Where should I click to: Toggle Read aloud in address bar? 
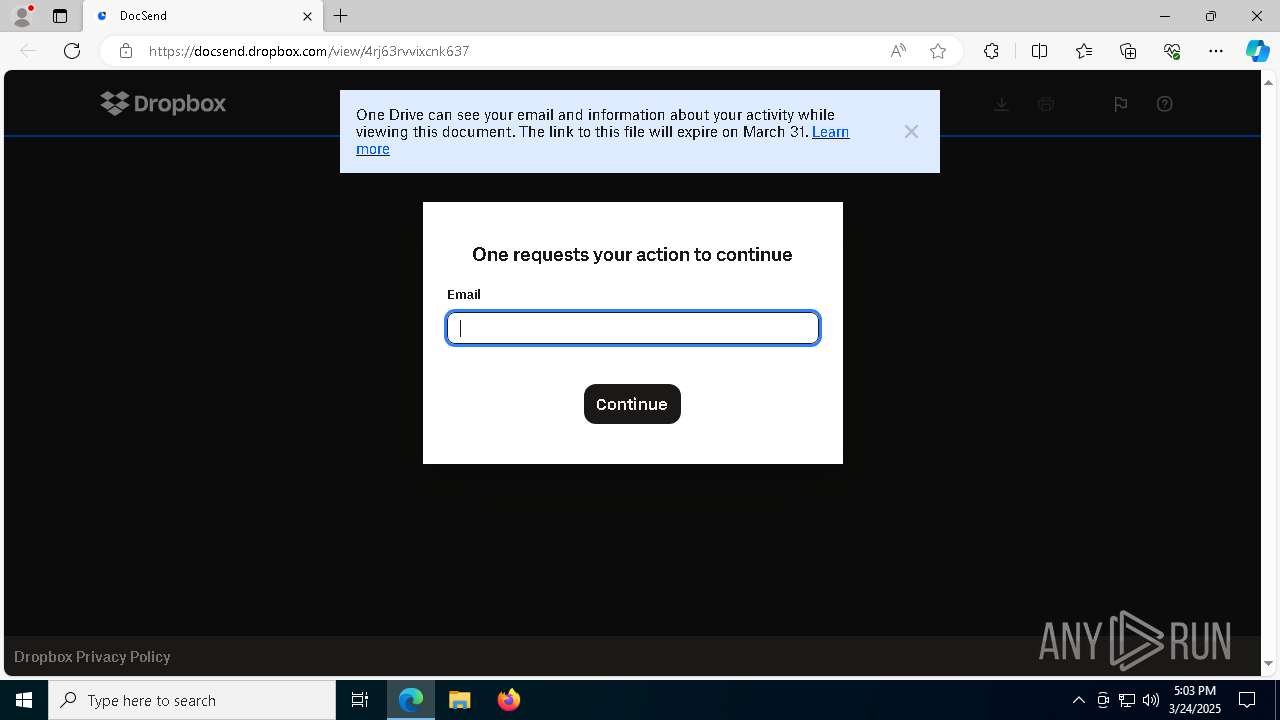tap(898, 51)
